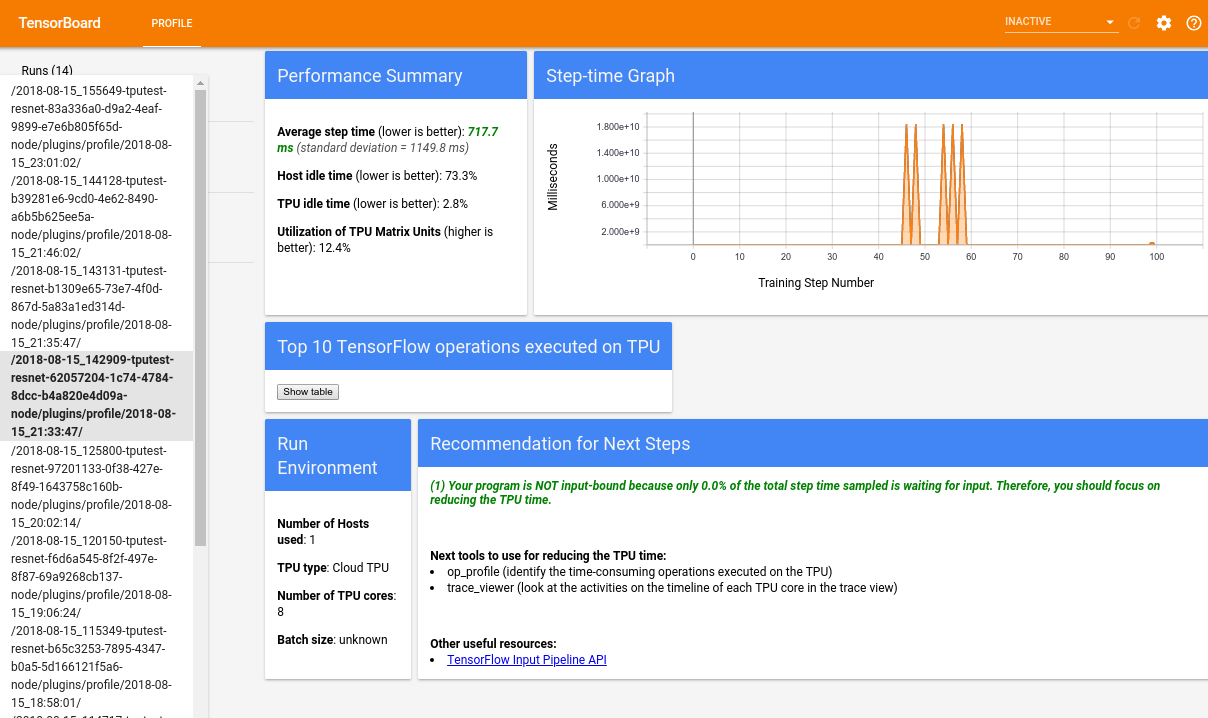Click the scrollbar up arrow in runs list

[x=201, y=82]
